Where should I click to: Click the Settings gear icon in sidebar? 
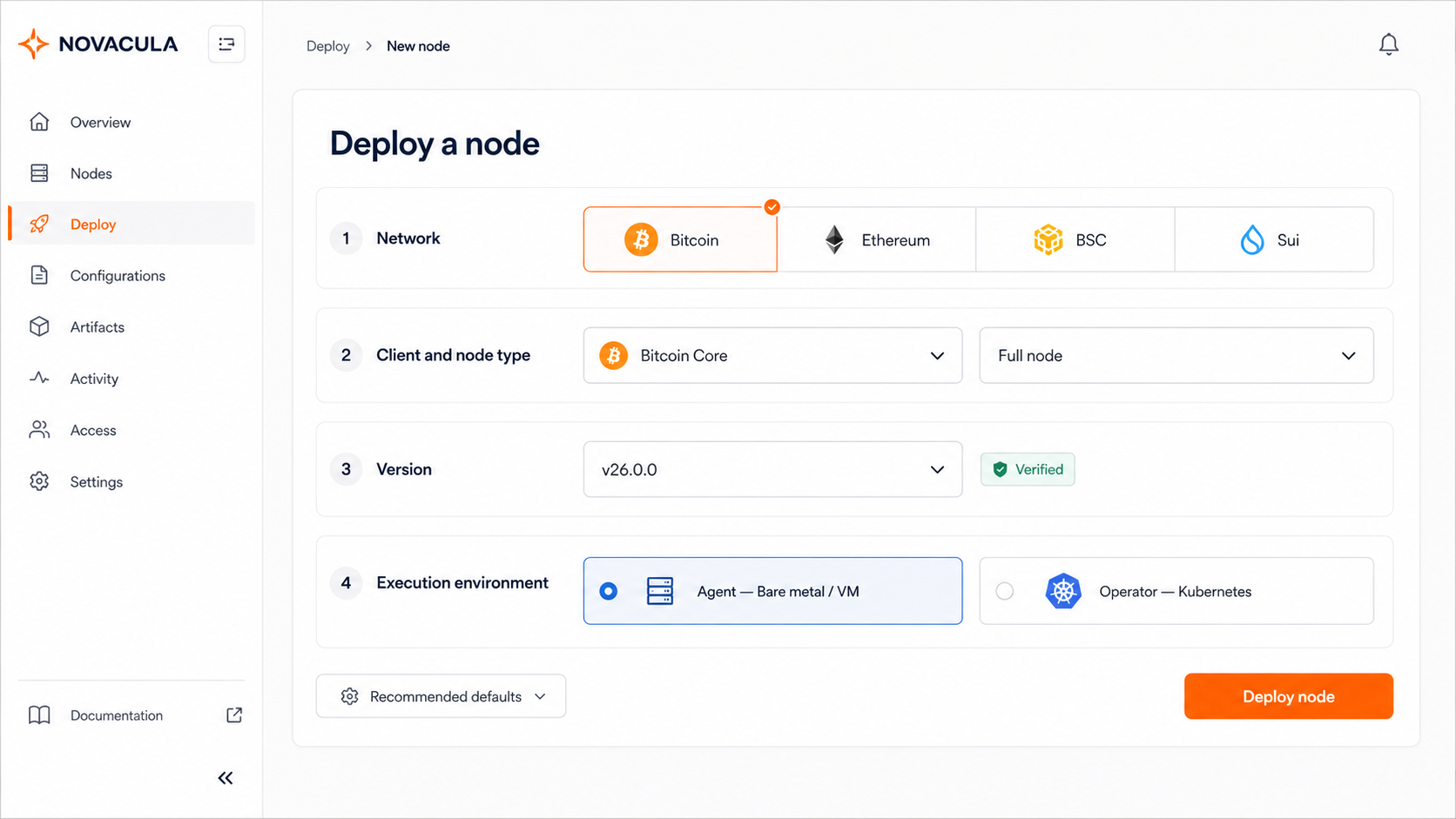click(39, 481)
